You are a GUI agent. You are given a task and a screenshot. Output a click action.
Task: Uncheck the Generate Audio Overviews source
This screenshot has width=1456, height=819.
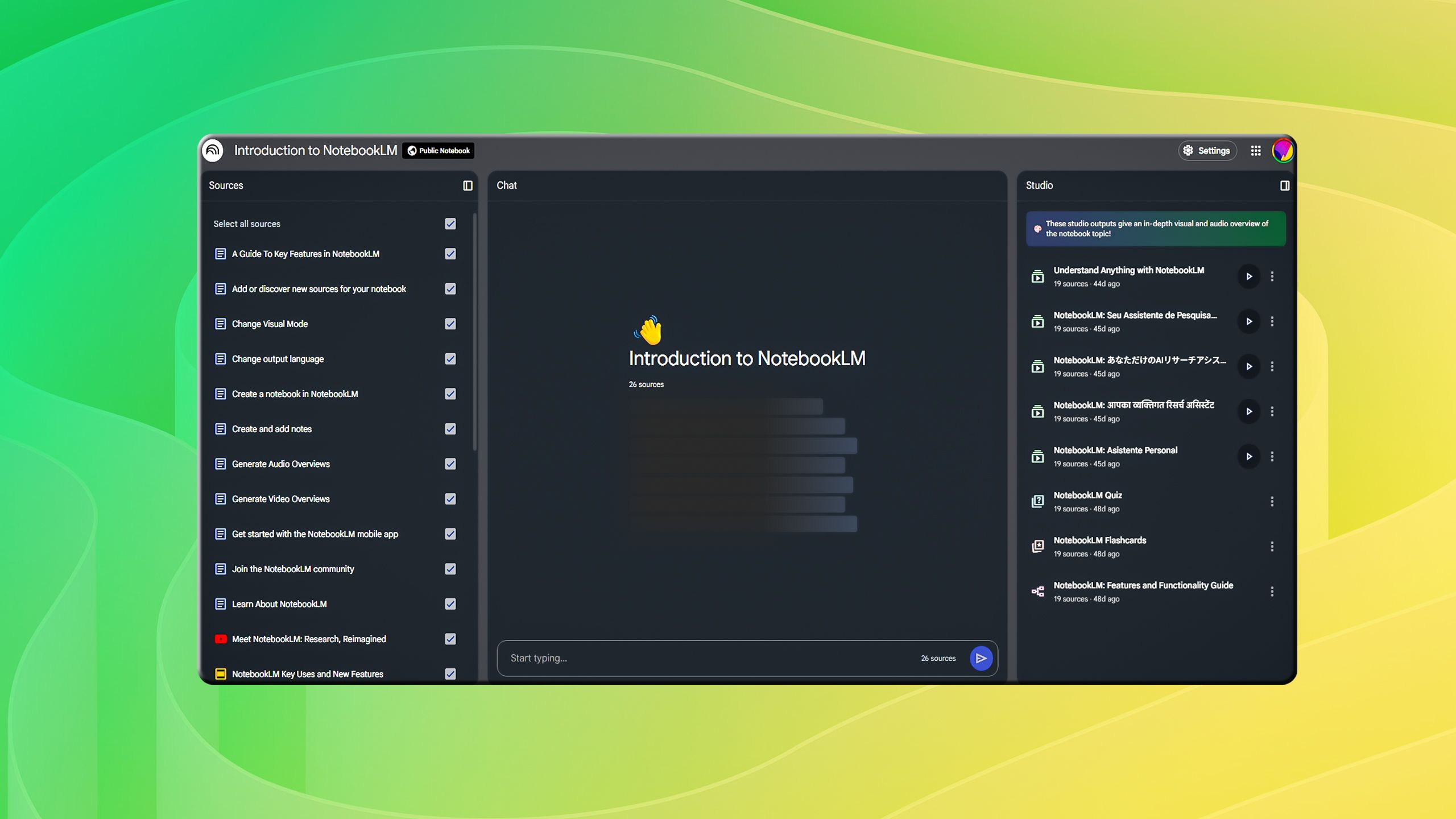(450, 464)
